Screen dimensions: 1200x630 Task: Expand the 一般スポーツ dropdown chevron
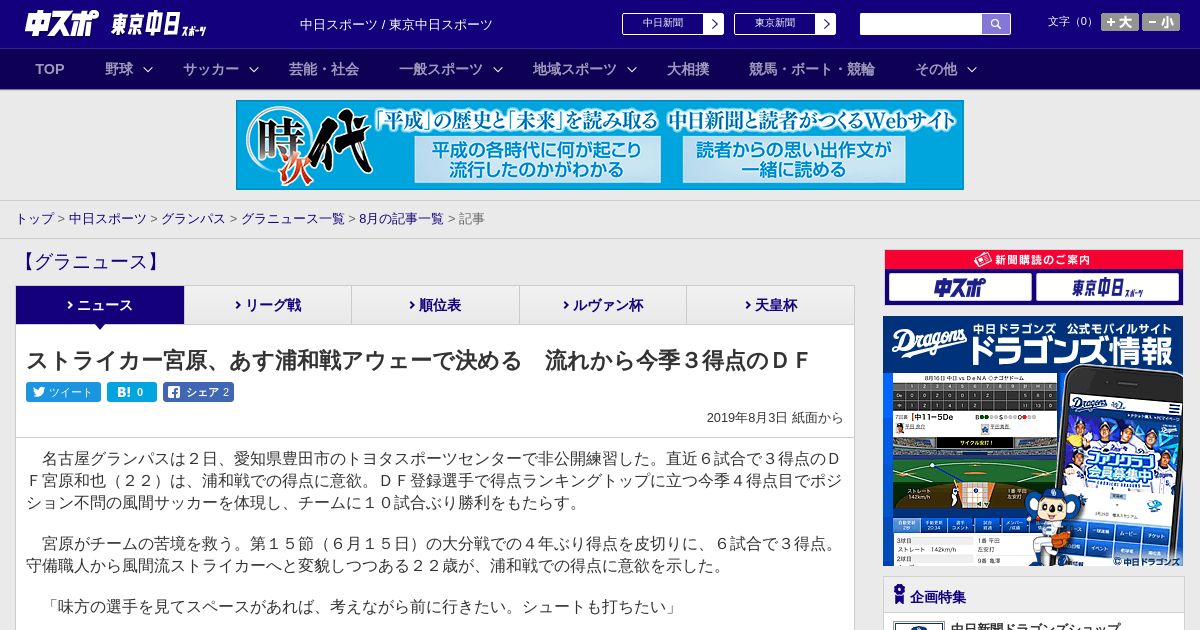tap(498, 70)
